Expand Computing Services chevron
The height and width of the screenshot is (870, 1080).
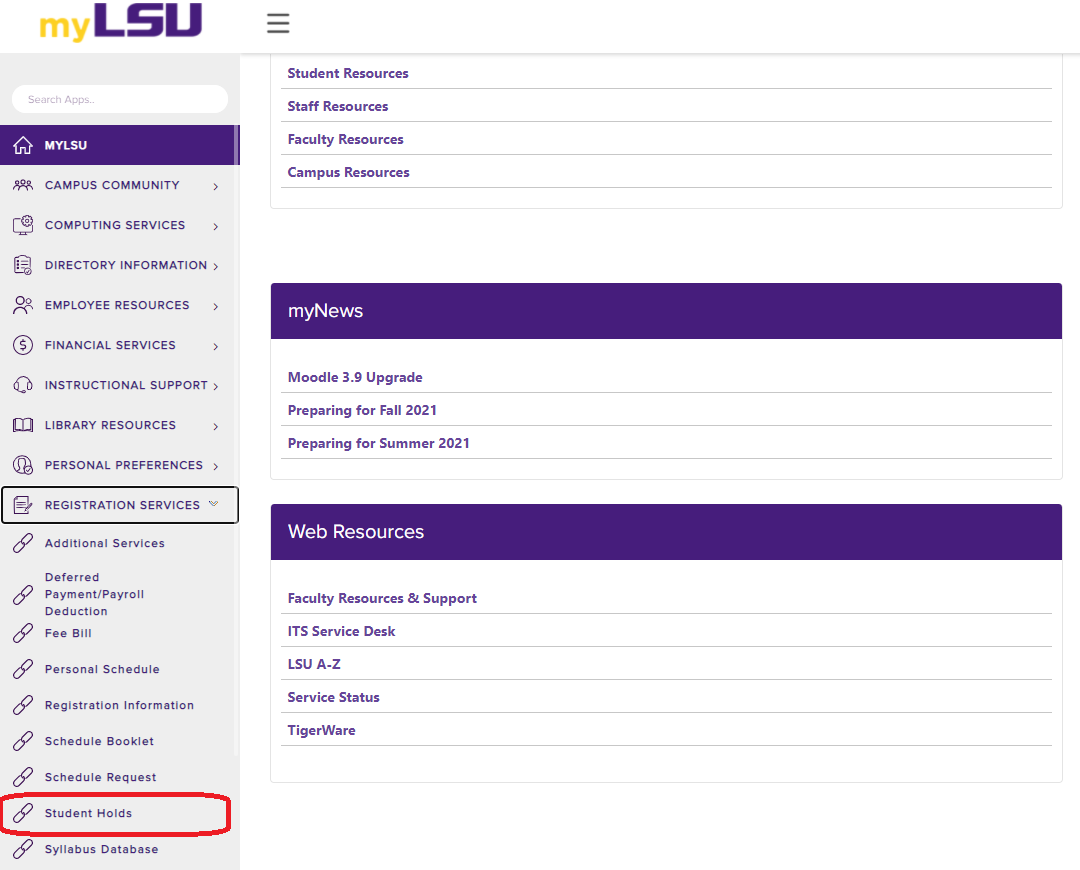point(216,227)
